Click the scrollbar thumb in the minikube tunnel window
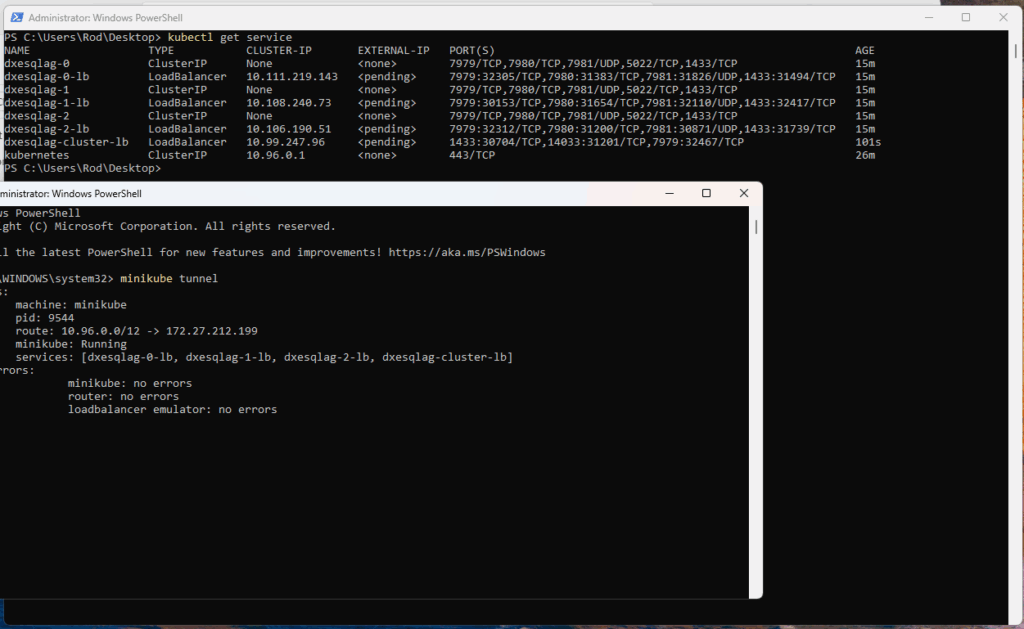 pos(756,226)
